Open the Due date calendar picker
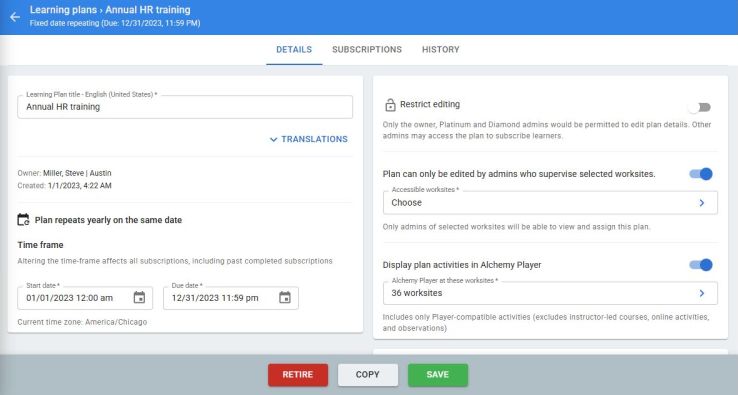This screenshot has height=395, width=738. (285, 298)
